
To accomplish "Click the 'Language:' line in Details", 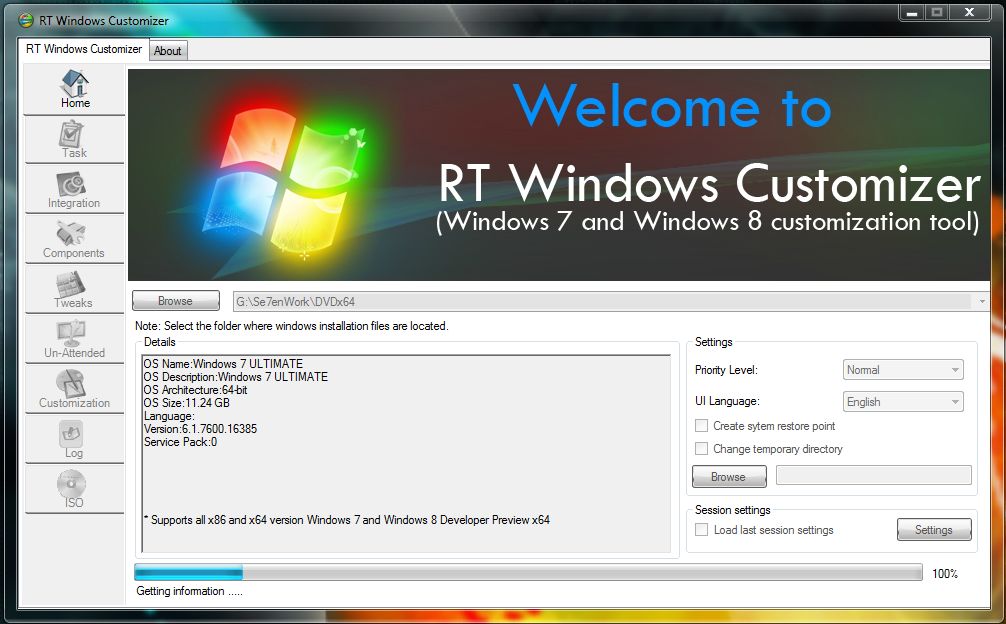I will [x=169, y=416].
